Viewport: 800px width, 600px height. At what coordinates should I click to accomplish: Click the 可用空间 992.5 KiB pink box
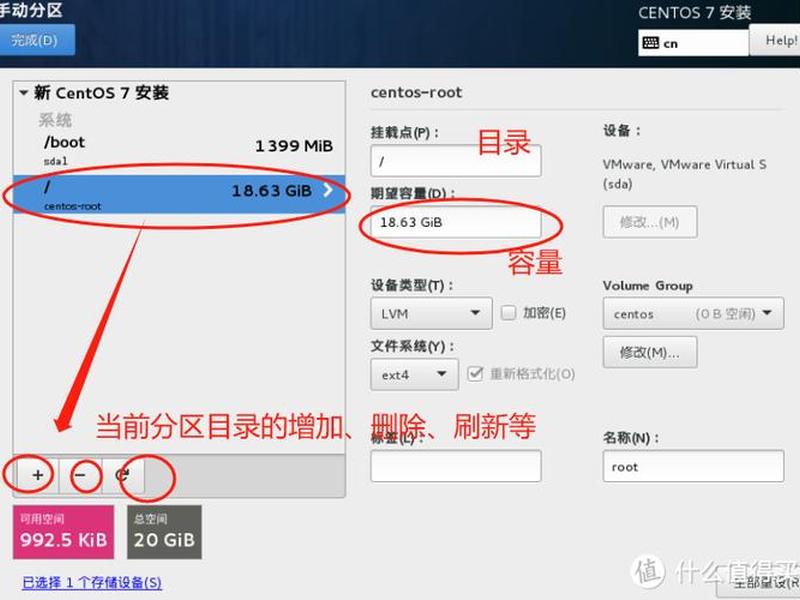pyautogui.click(x=63, y=532)
